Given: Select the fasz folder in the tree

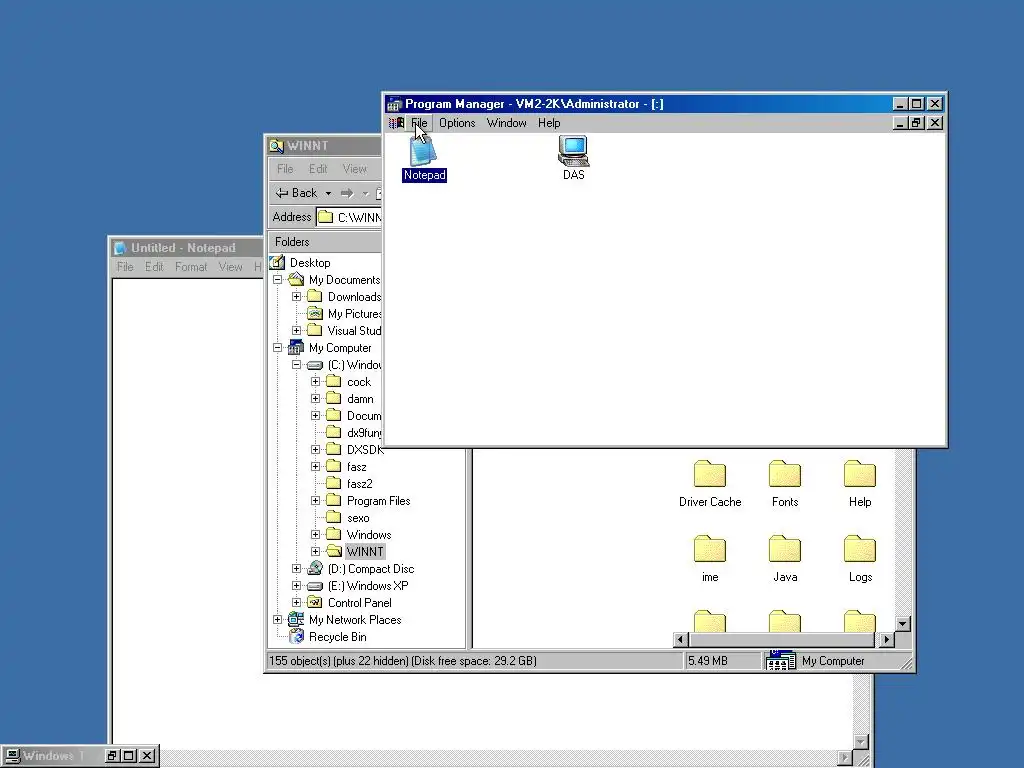Looking at the screenshot, I should (x=356, y=466).
